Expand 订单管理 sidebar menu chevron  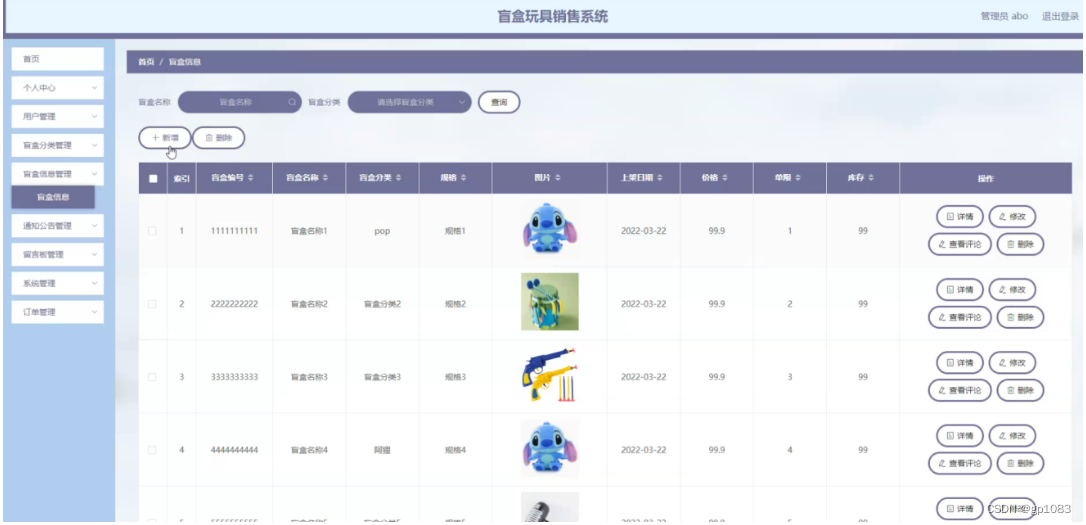(x=94, y=312)
